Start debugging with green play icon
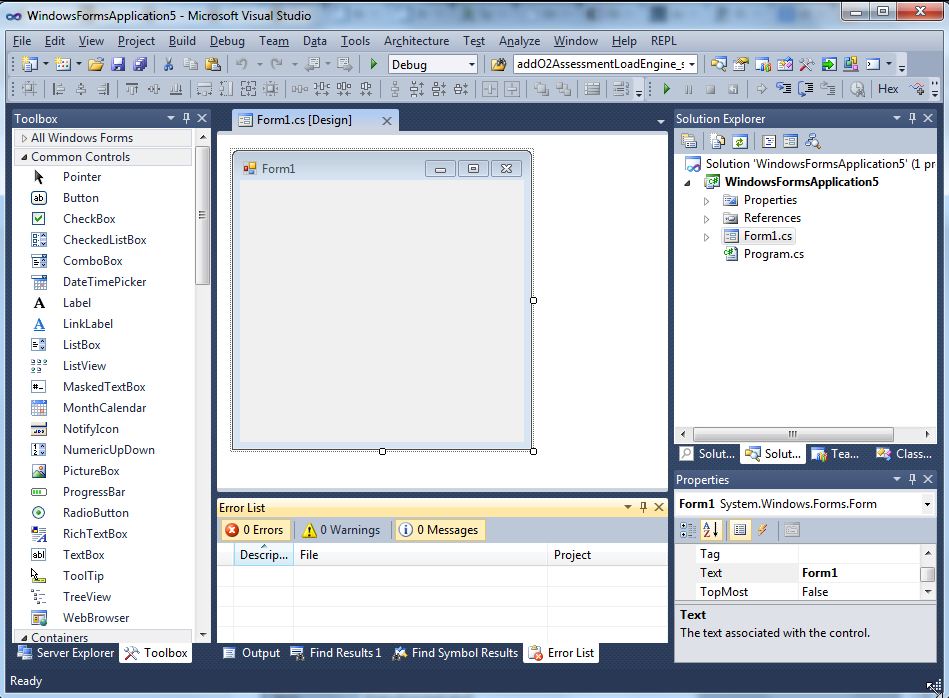This screenshot has height=698, width=949. tap(373, 64)
